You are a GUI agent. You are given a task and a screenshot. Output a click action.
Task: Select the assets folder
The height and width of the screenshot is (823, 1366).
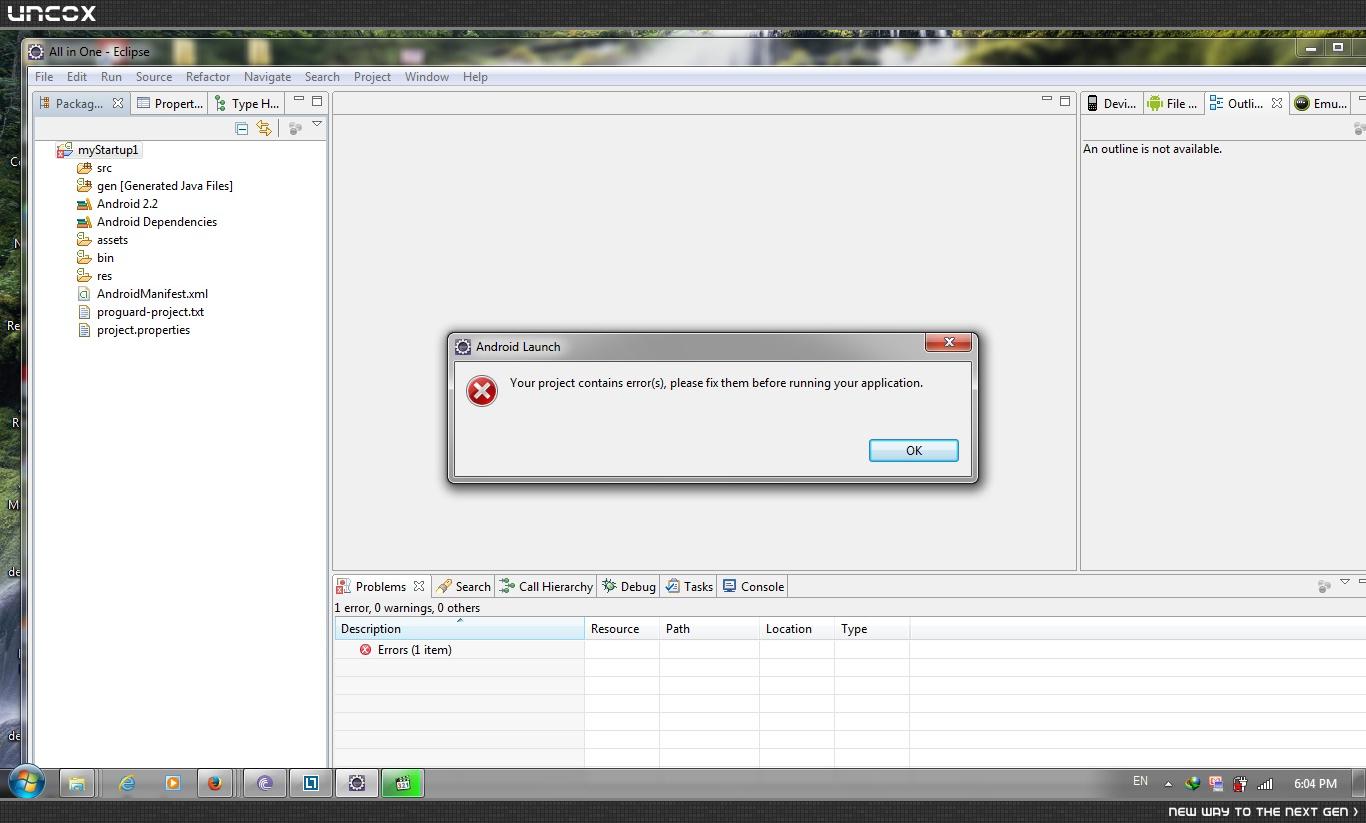pyautogui.click(x=112, y=240)
